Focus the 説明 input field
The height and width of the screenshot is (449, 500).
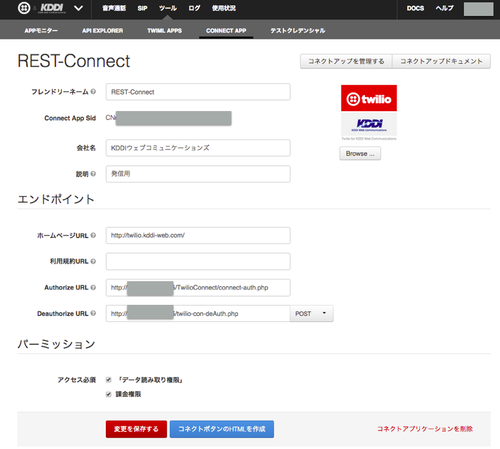(198, 174)
